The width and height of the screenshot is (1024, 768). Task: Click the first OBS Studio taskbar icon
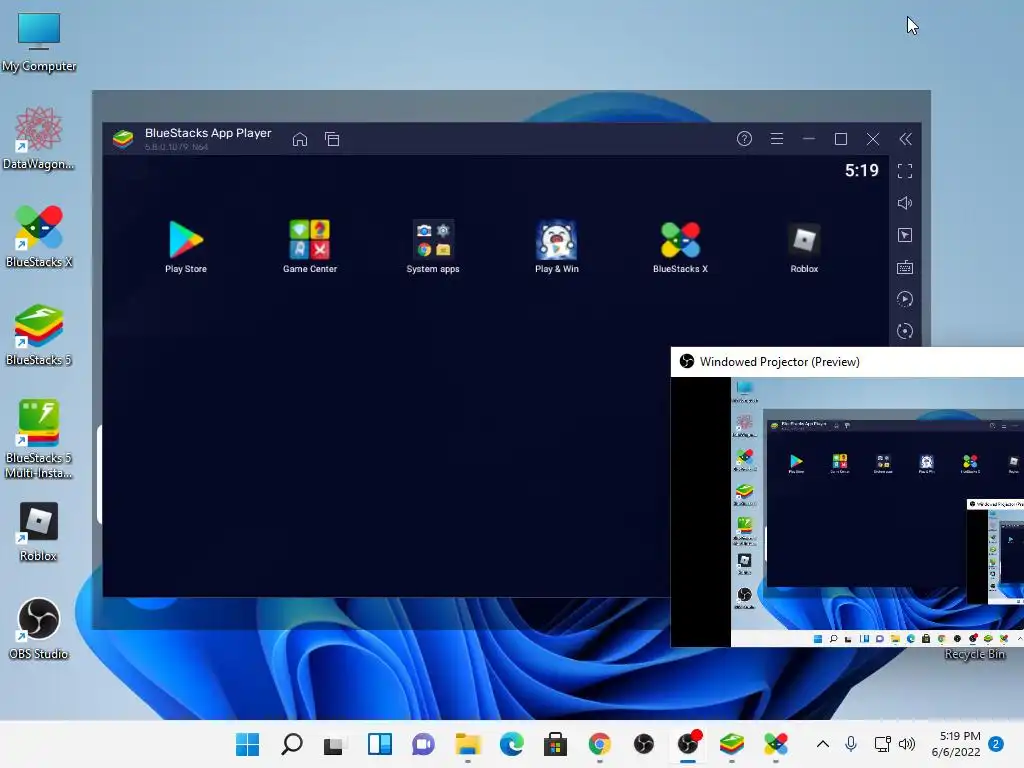coord(644,744)
